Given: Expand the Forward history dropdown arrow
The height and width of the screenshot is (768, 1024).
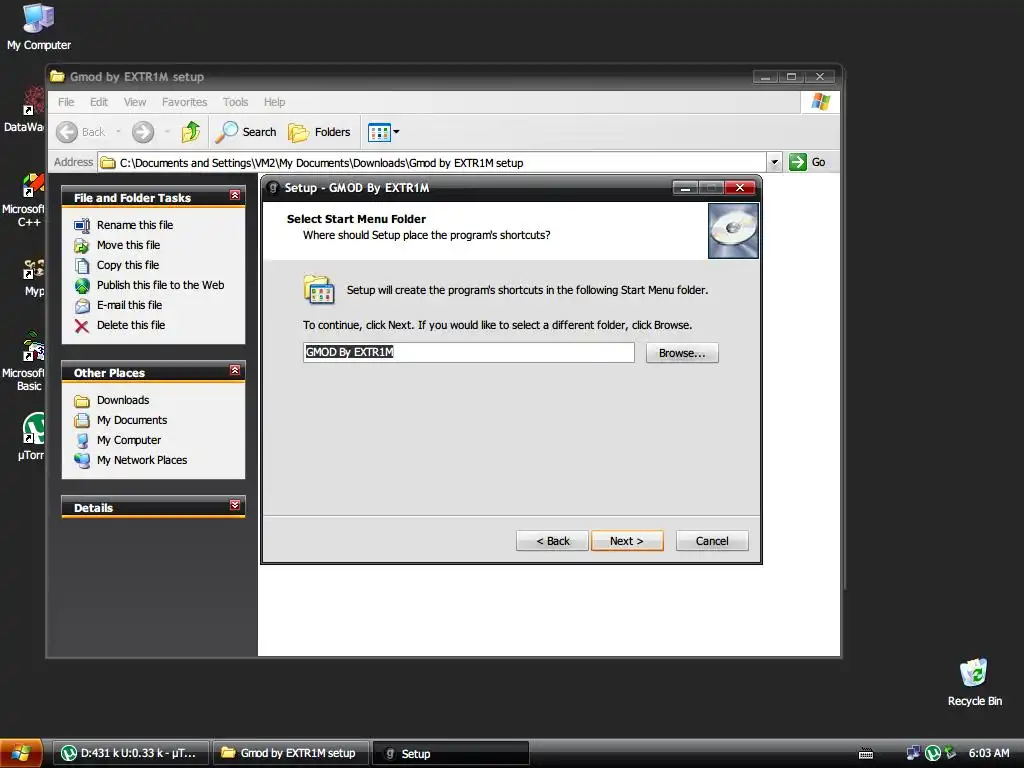Looking at the screenshot, I should (x=167, y=132).
